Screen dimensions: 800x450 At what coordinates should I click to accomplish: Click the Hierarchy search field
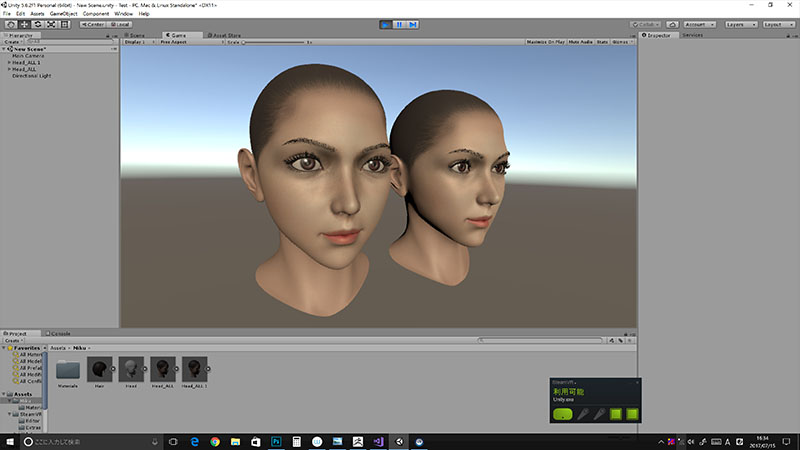click(69, 42)
